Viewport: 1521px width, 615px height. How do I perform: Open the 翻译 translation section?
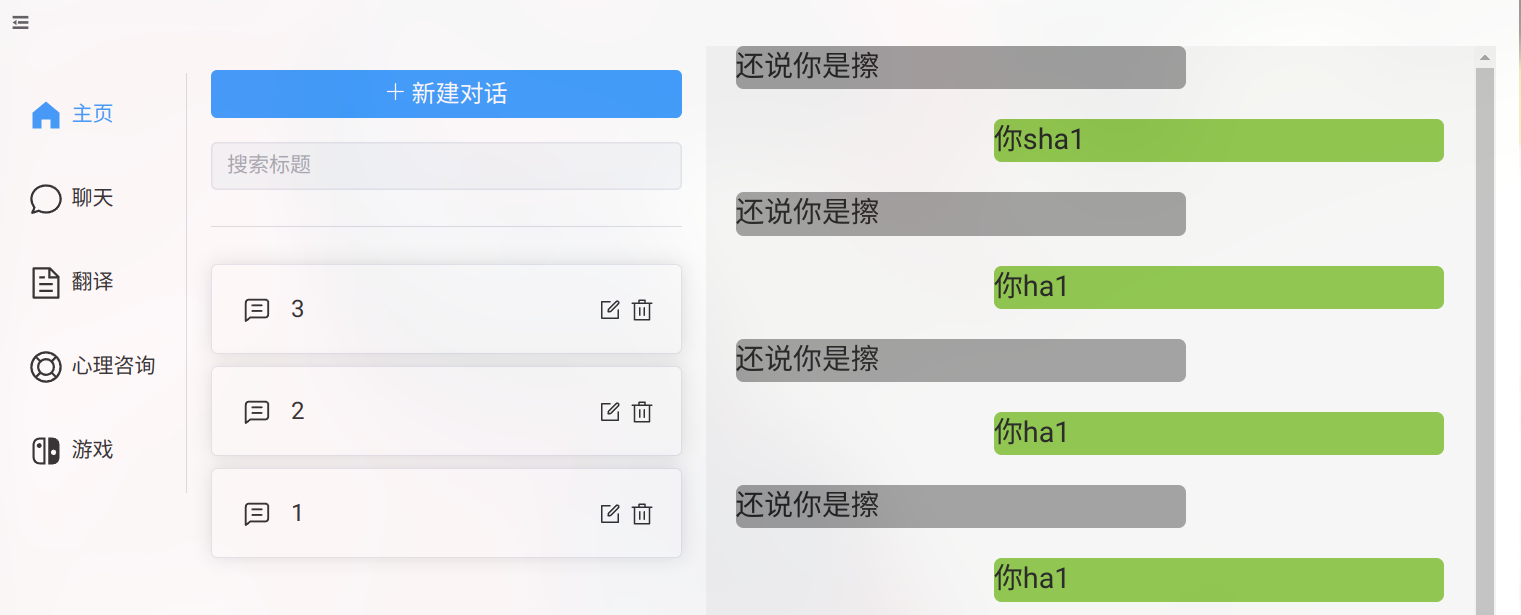click(92, 282)
